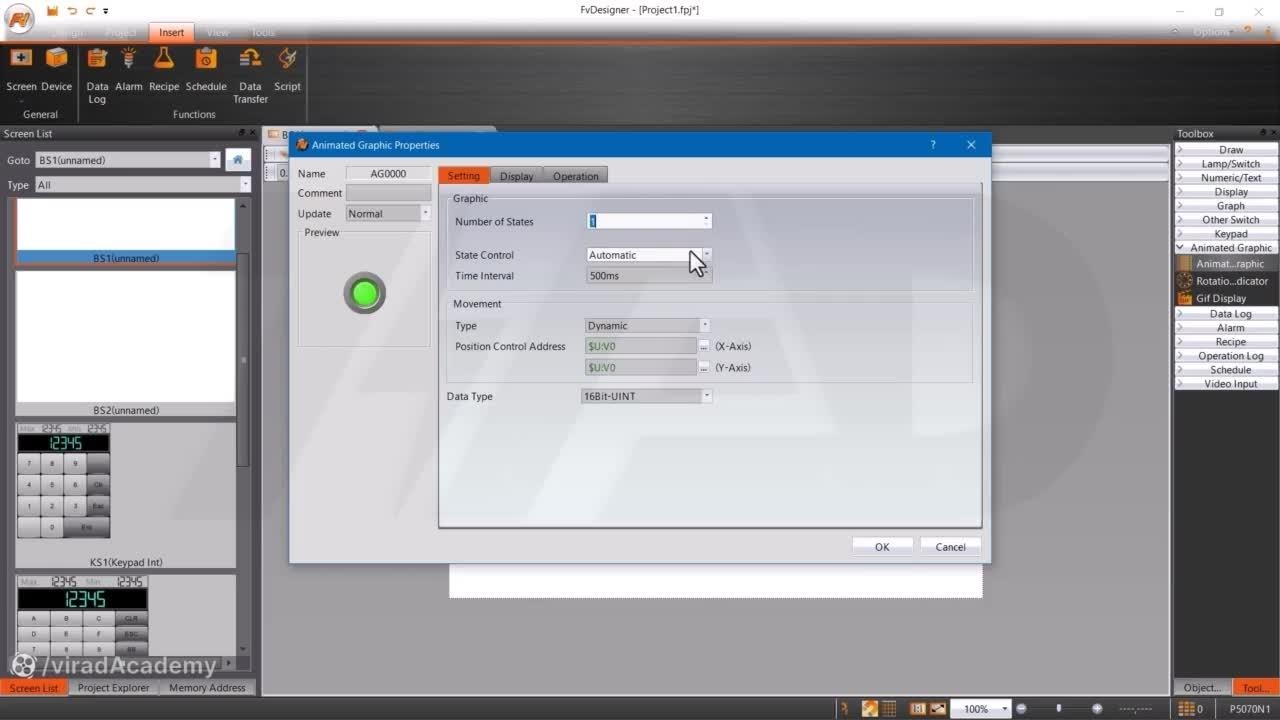The height and width of the screenshot is (720, 1280).
Task: Switch to the Display tab
Action: click(x=516, y=176)
